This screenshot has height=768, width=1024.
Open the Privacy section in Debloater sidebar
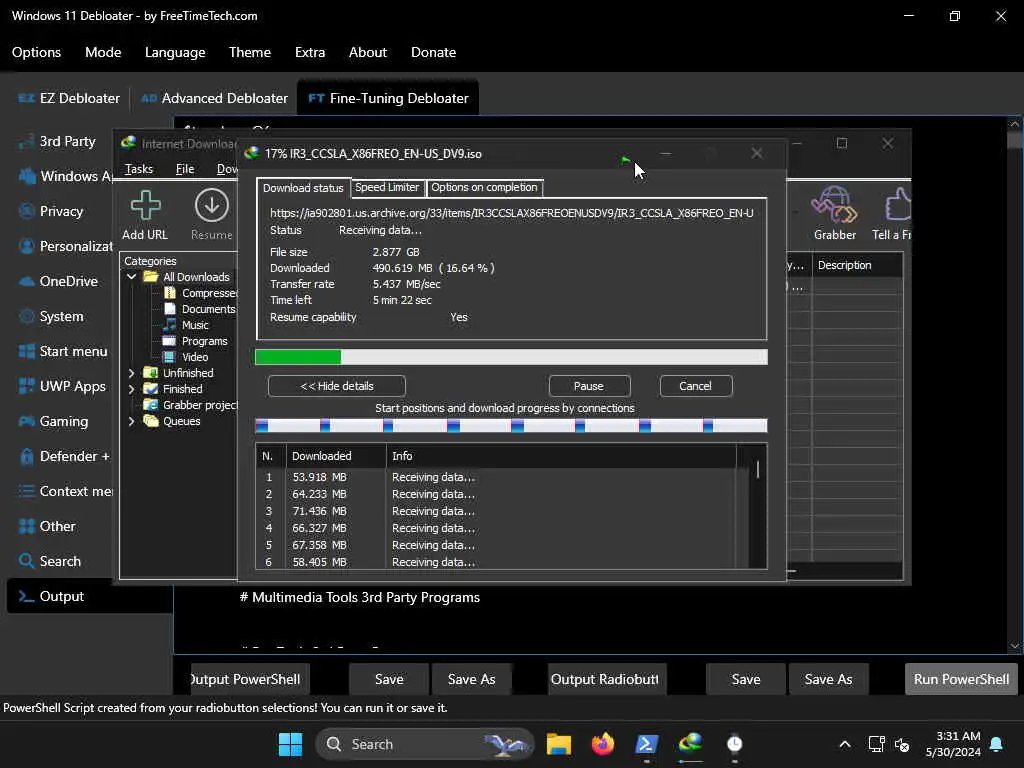[x=51, y=211]
